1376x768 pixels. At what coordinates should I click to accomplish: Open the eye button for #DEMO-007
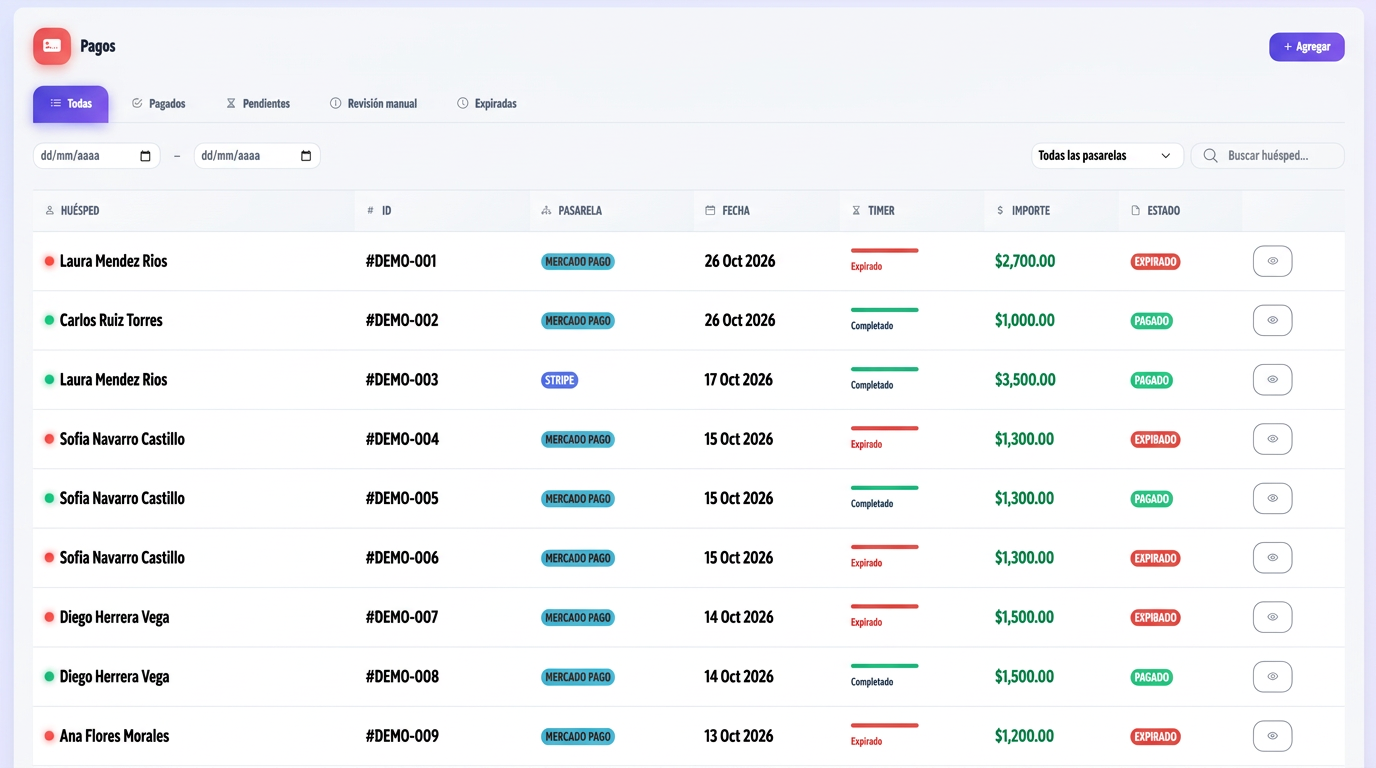pos(1272,617)
